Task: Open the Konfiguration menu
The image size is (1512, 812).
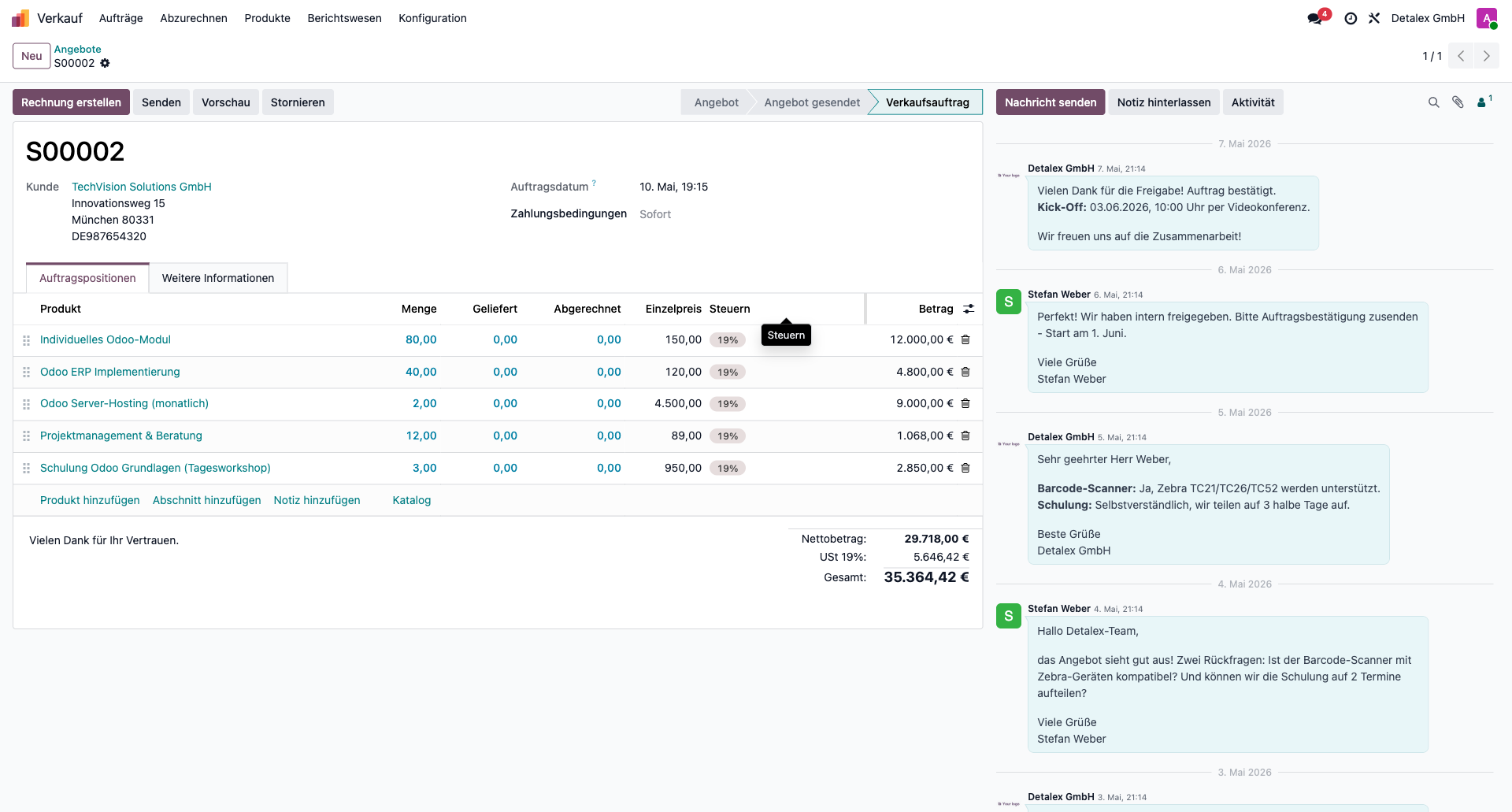Action: pos(433,18)
